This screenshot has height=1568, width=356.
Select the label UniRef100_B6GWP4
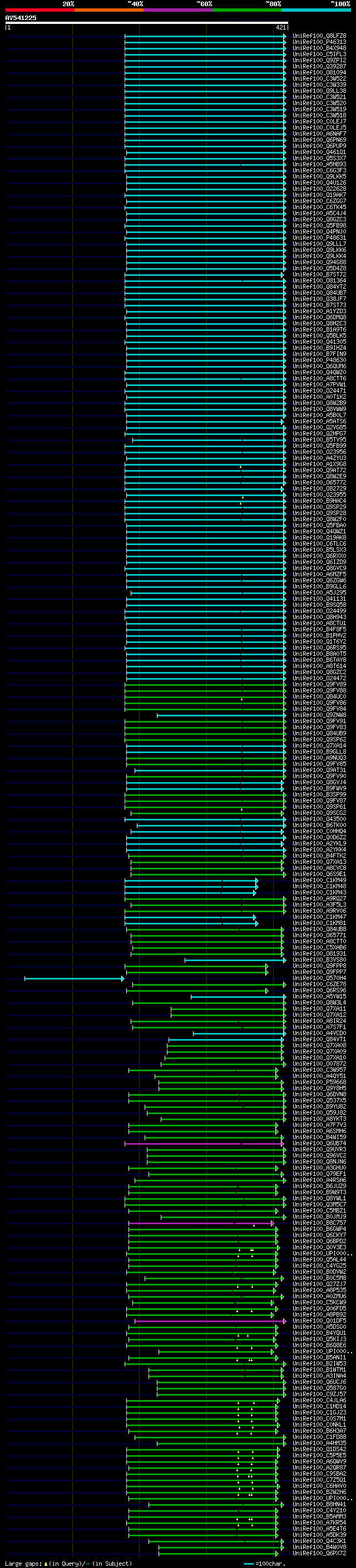coord(319,1229)
